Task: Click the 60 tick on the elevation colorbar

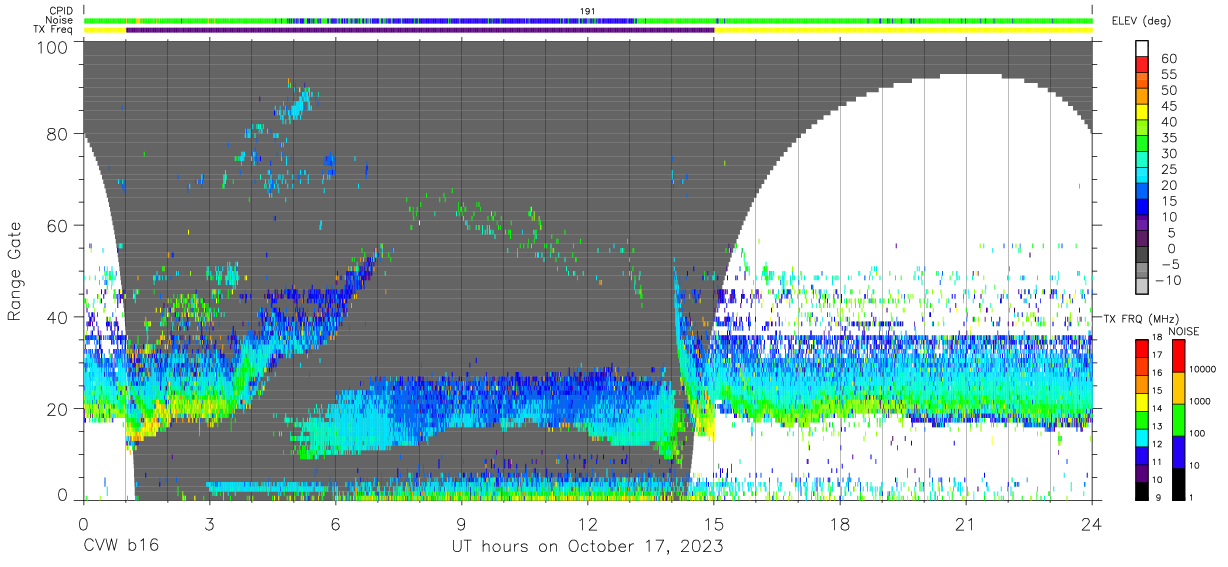Action: coord(1168,58)
